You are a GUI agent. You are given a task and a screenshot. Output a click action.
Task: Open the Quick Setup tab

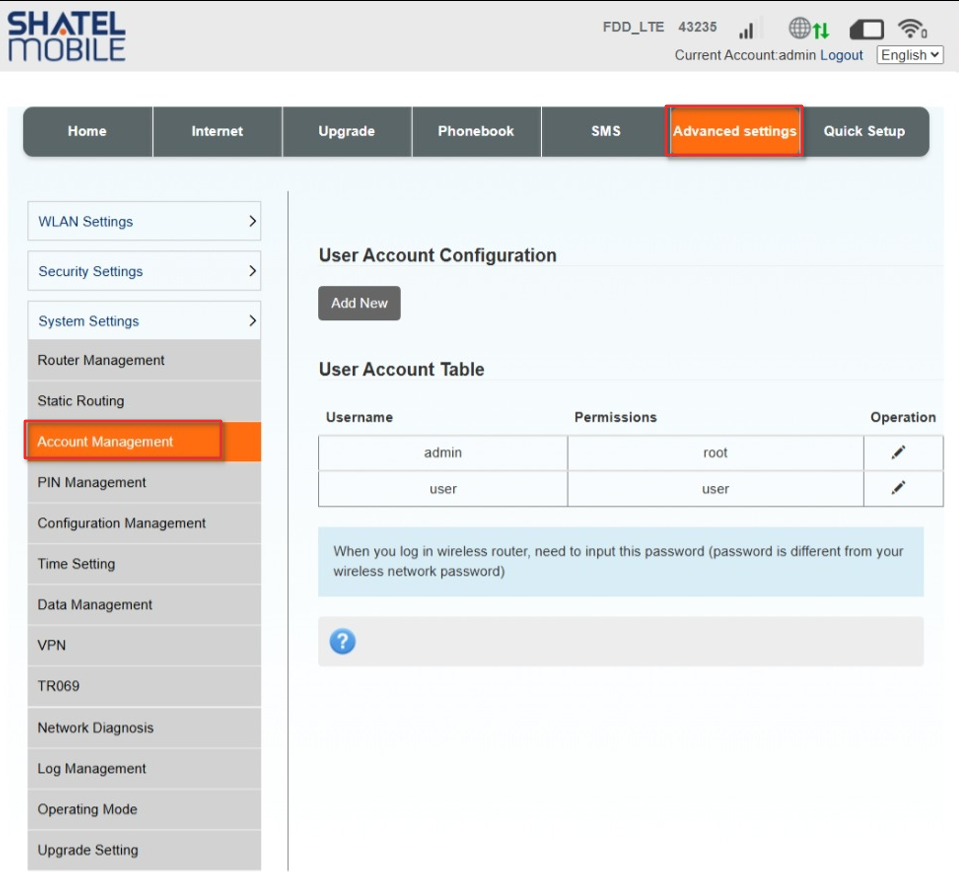point(864,131)
